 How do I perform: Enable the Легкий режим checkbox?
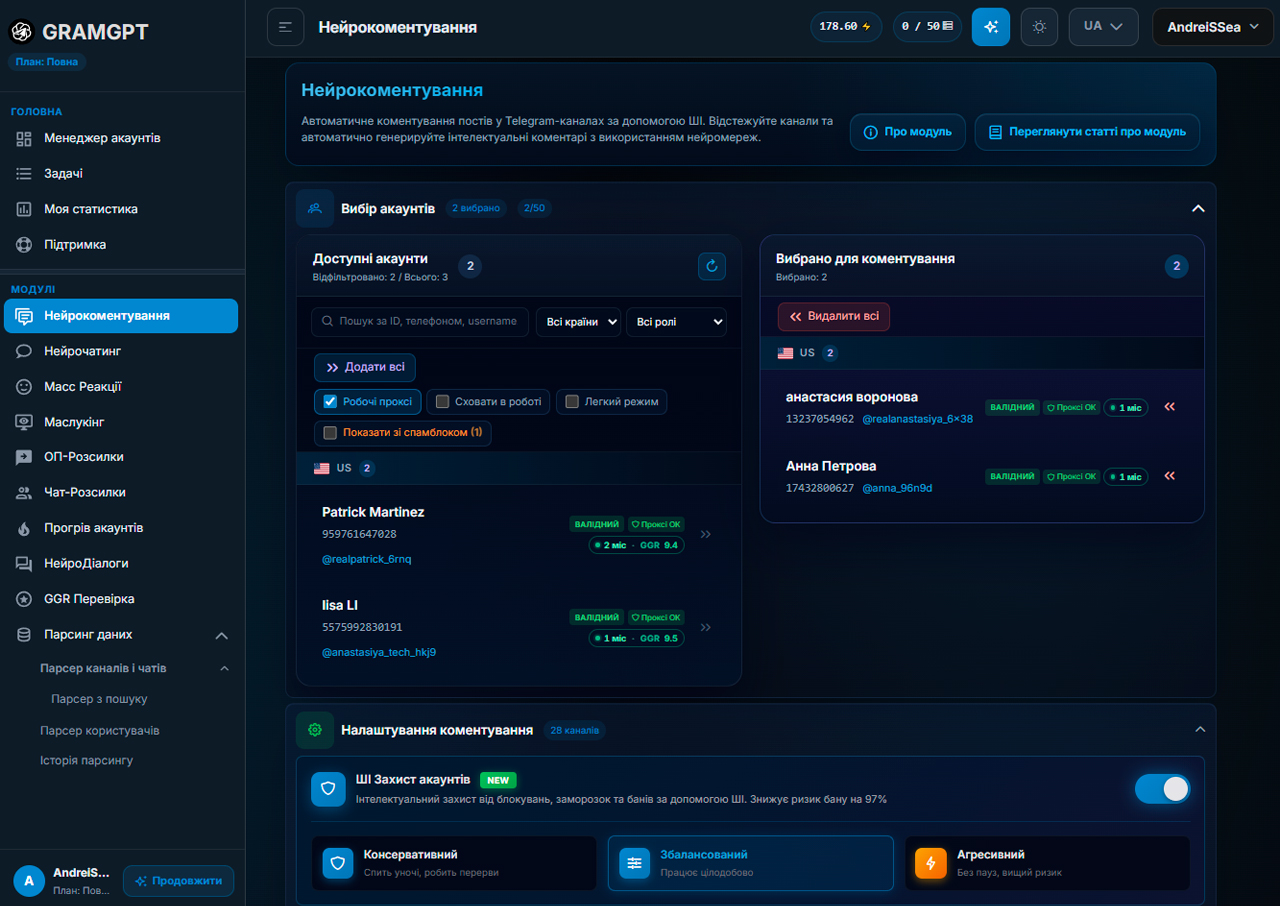click(x=572, y=402)
